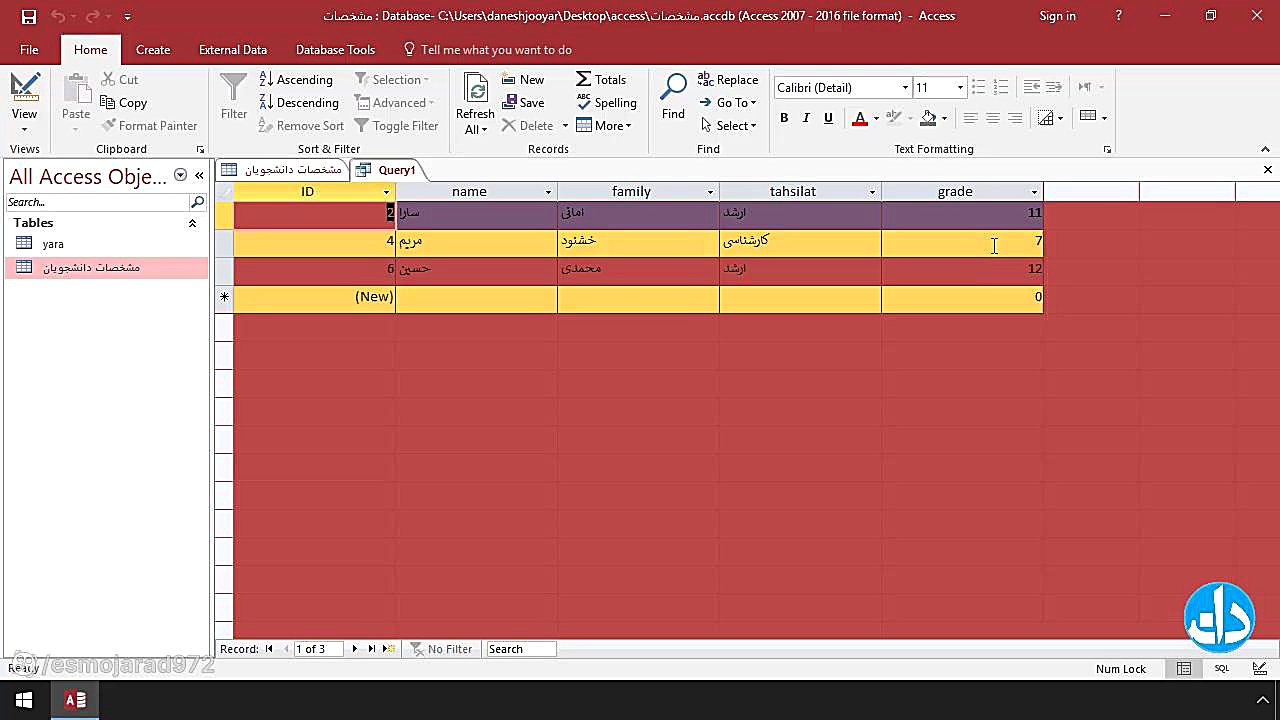The height and width of the screenshot is (720, 1280).
Task: Click the Totals sigma icon
Action: coord(584,80)
